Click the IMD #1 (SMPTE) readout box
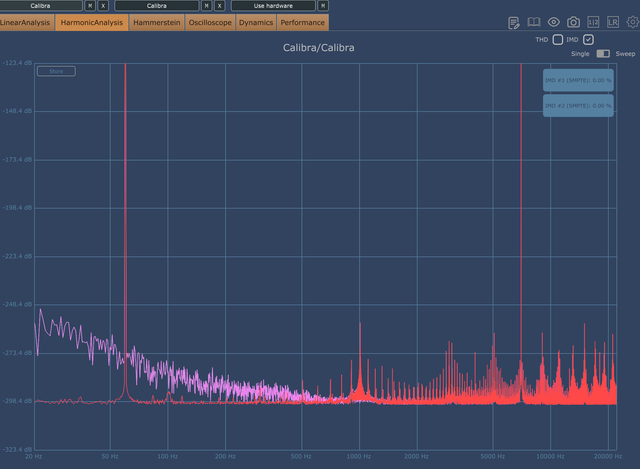 [578, 80]
